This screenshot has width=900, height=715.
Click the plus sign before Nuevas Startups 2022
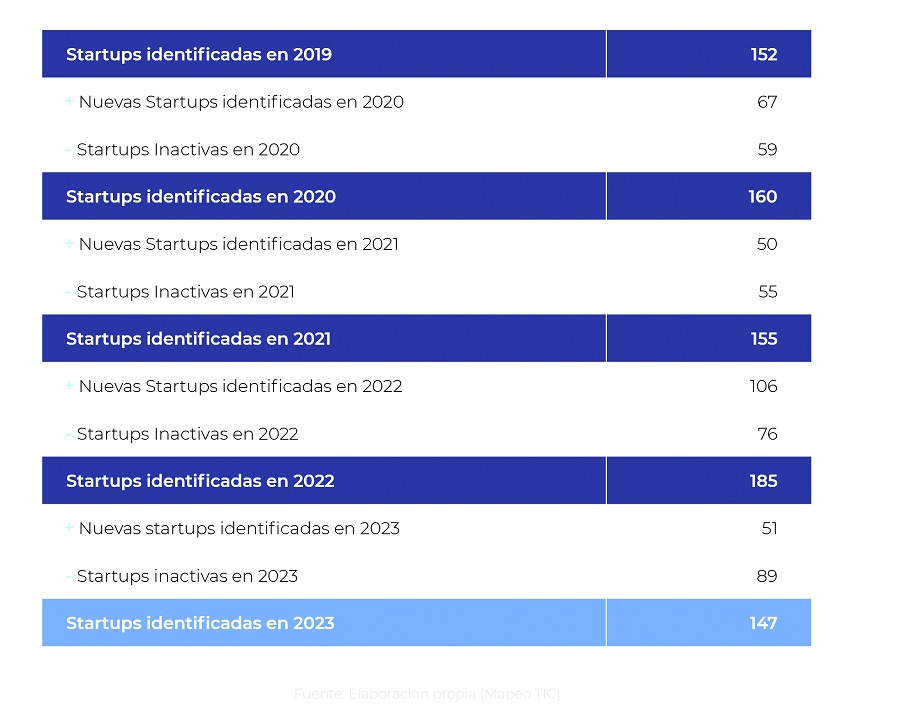click(69, 385)
